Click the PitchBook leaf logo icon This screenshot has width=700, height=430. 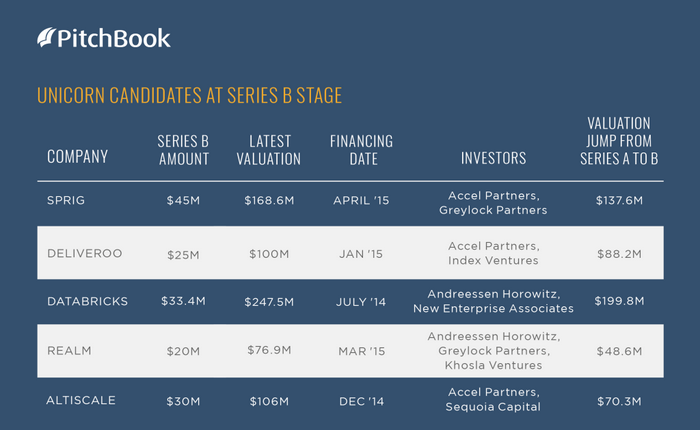[46, 38]
